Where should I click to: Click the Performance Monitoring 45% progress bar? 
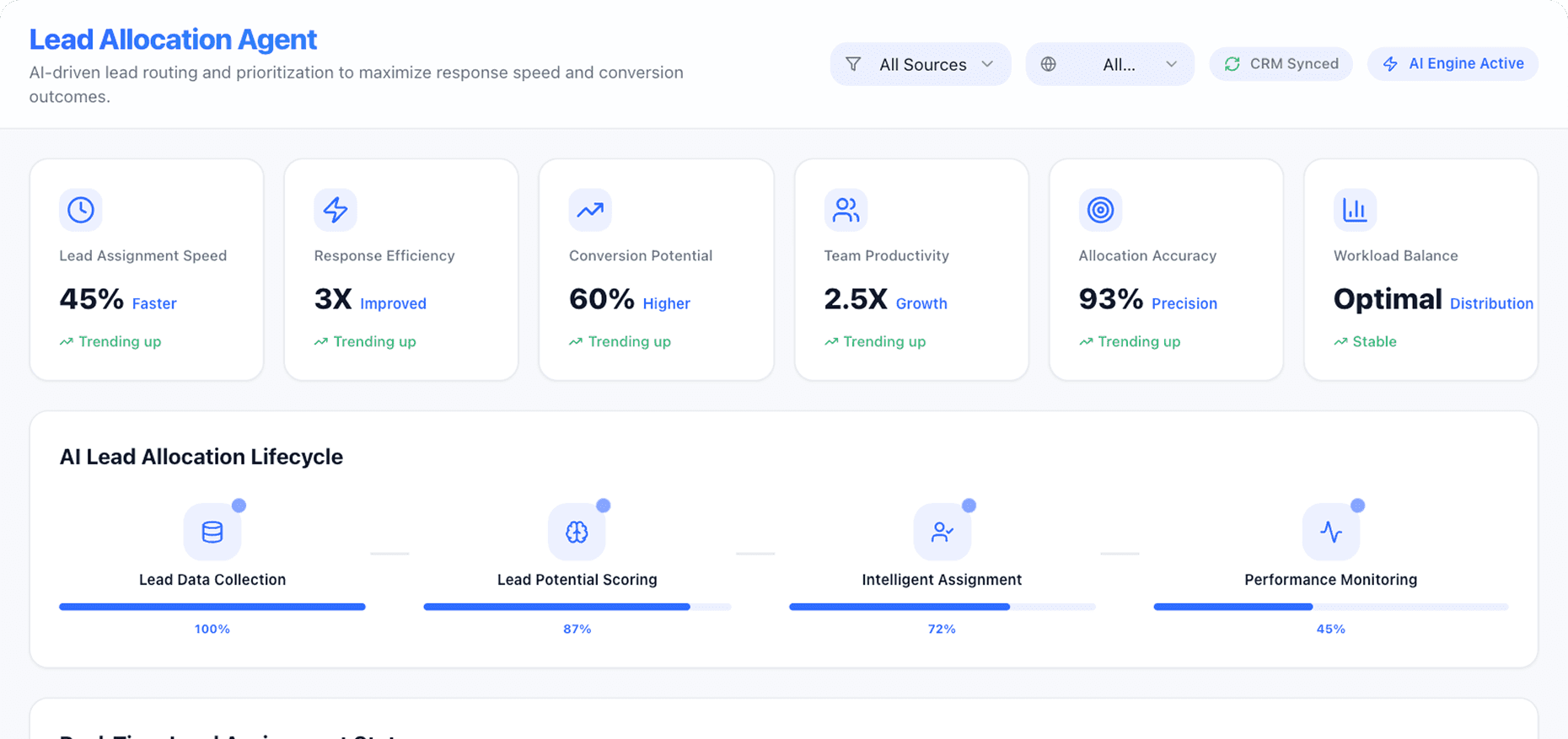point(1331,607)
